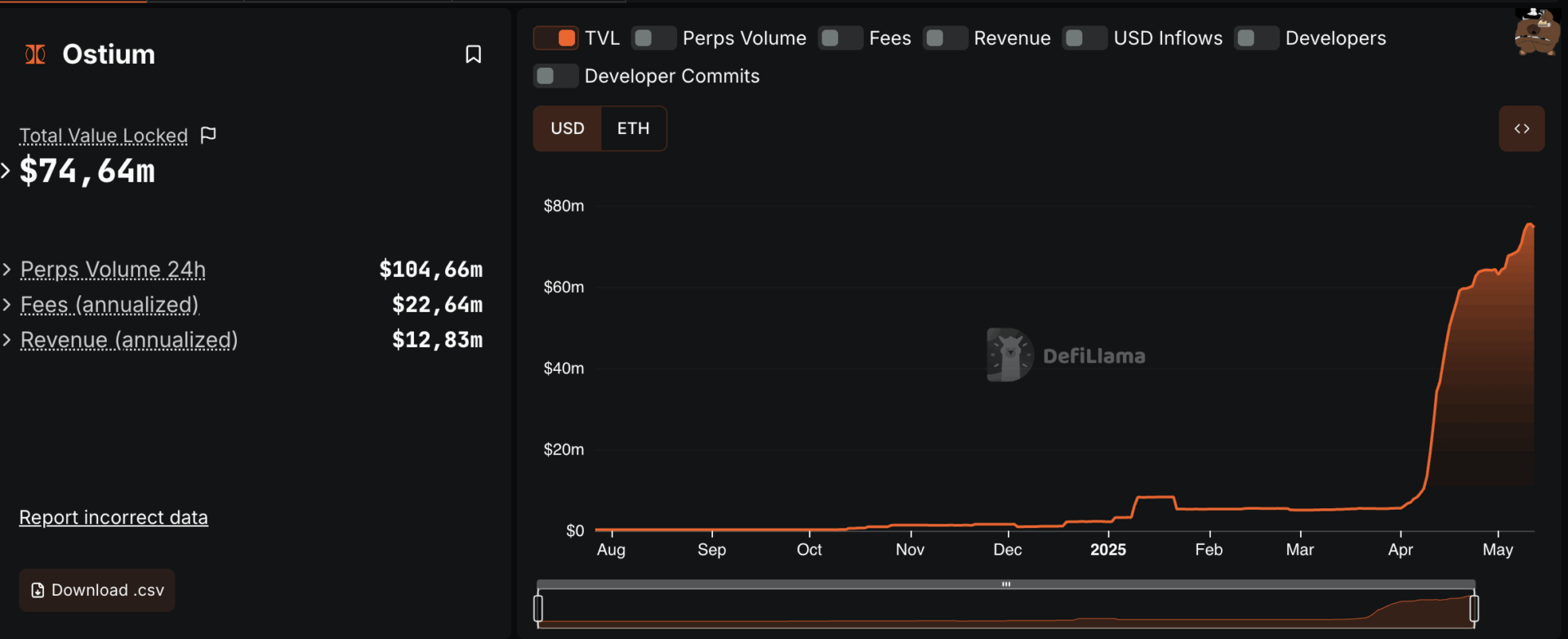The image size is (1568, 639).
Task: Click the 2025 label on x-axis
Action: click(x=1108, y=550)
